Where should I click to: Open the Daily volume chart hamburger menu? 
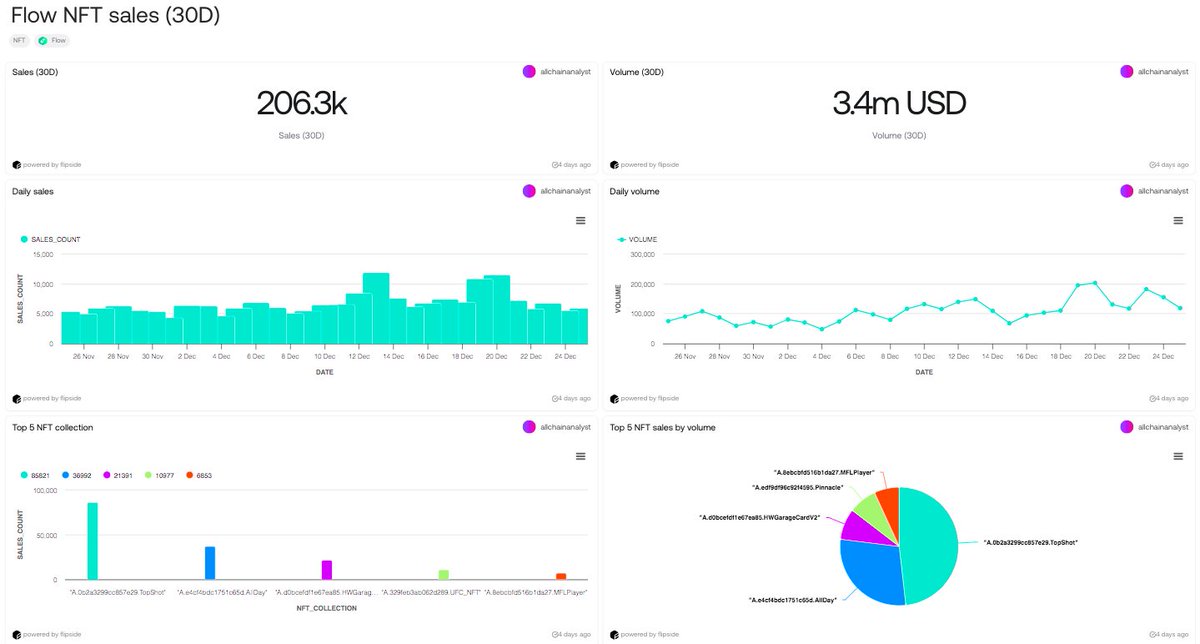click(1177, 221)
